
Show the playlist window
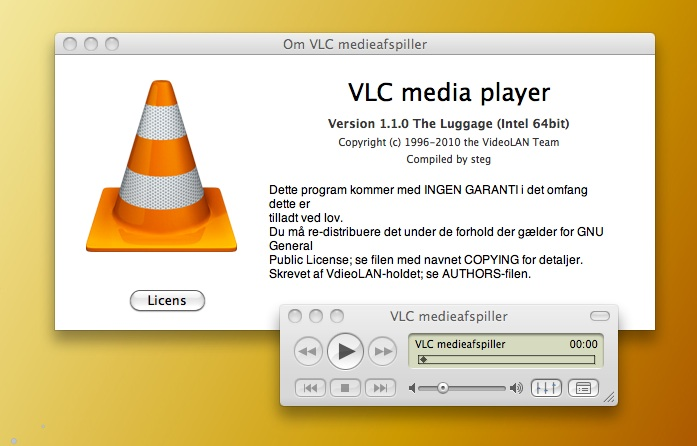(x=583, y=388)
